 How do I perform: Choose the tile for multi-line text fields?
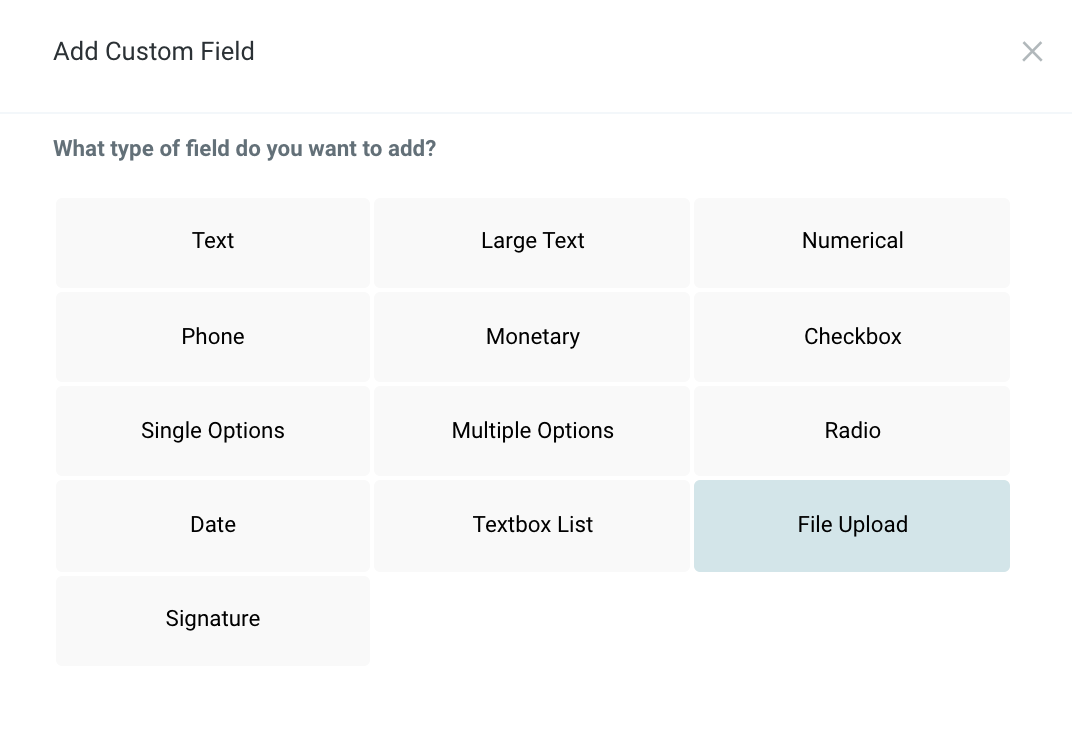(532, 242)
